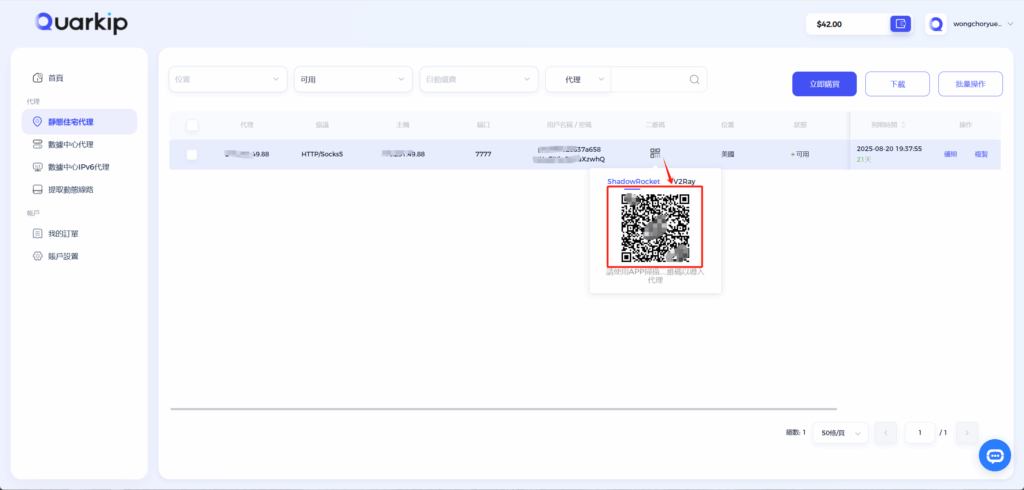Open 我的訂單 orders page

[x=63, y=234]
